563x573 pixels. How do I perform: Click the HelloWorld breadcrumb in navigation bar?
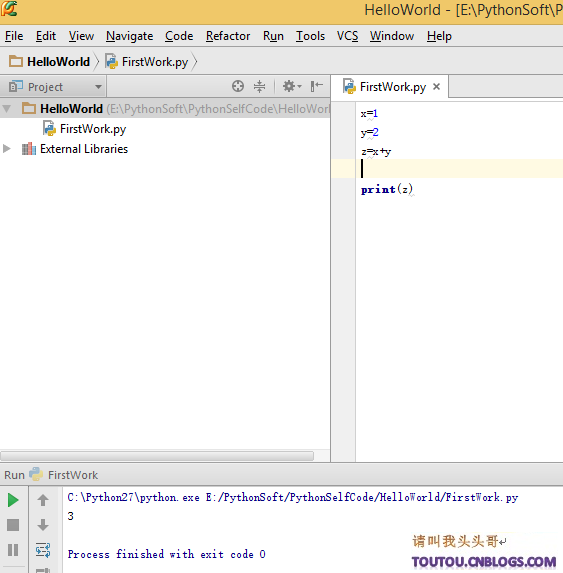click(x=49, y=62)
